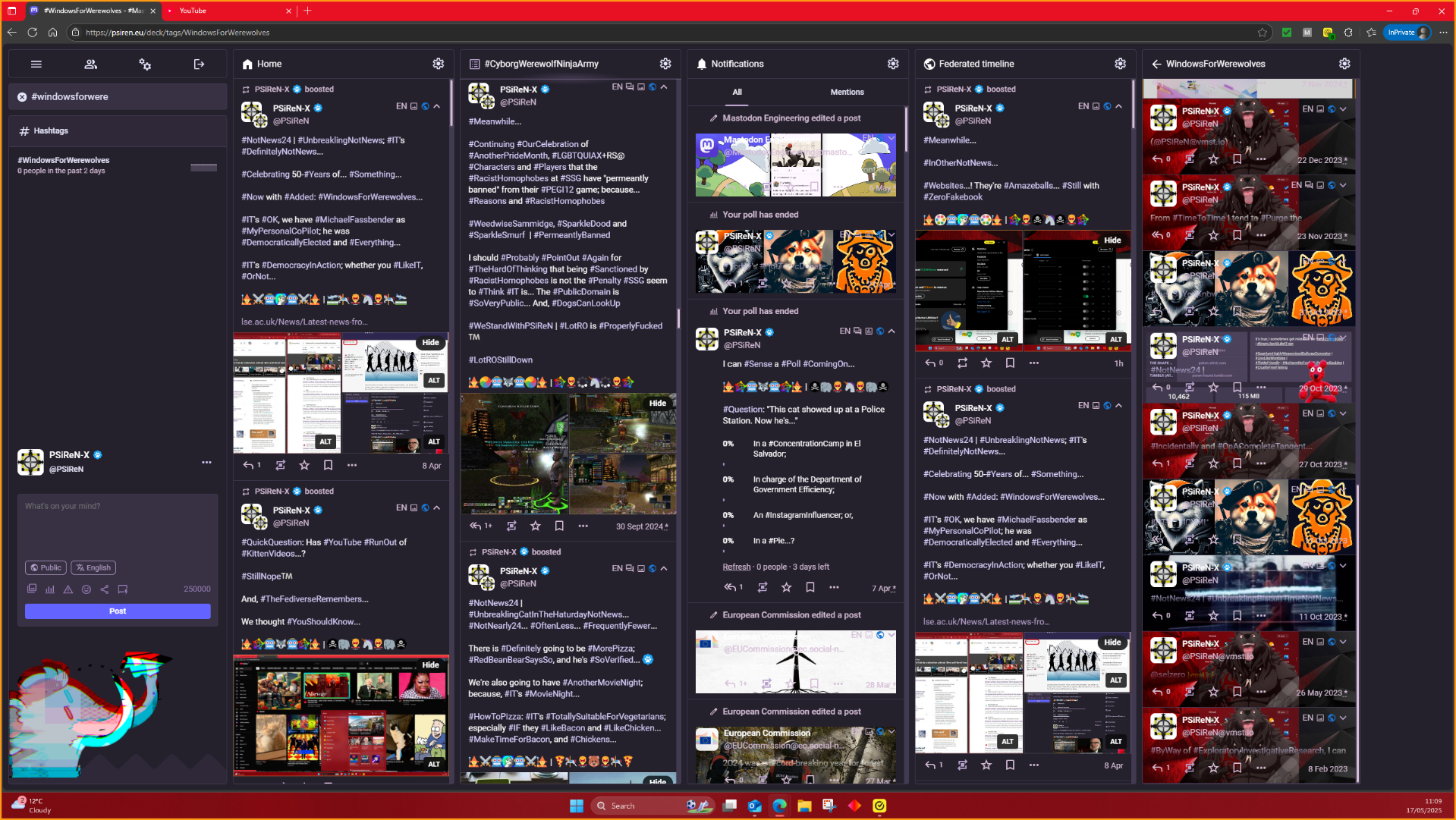Screen dimensions: 1456x820
Task: Collapse the poll post 'I can #Sense a #Poll'
Action: tap(892, 331)
